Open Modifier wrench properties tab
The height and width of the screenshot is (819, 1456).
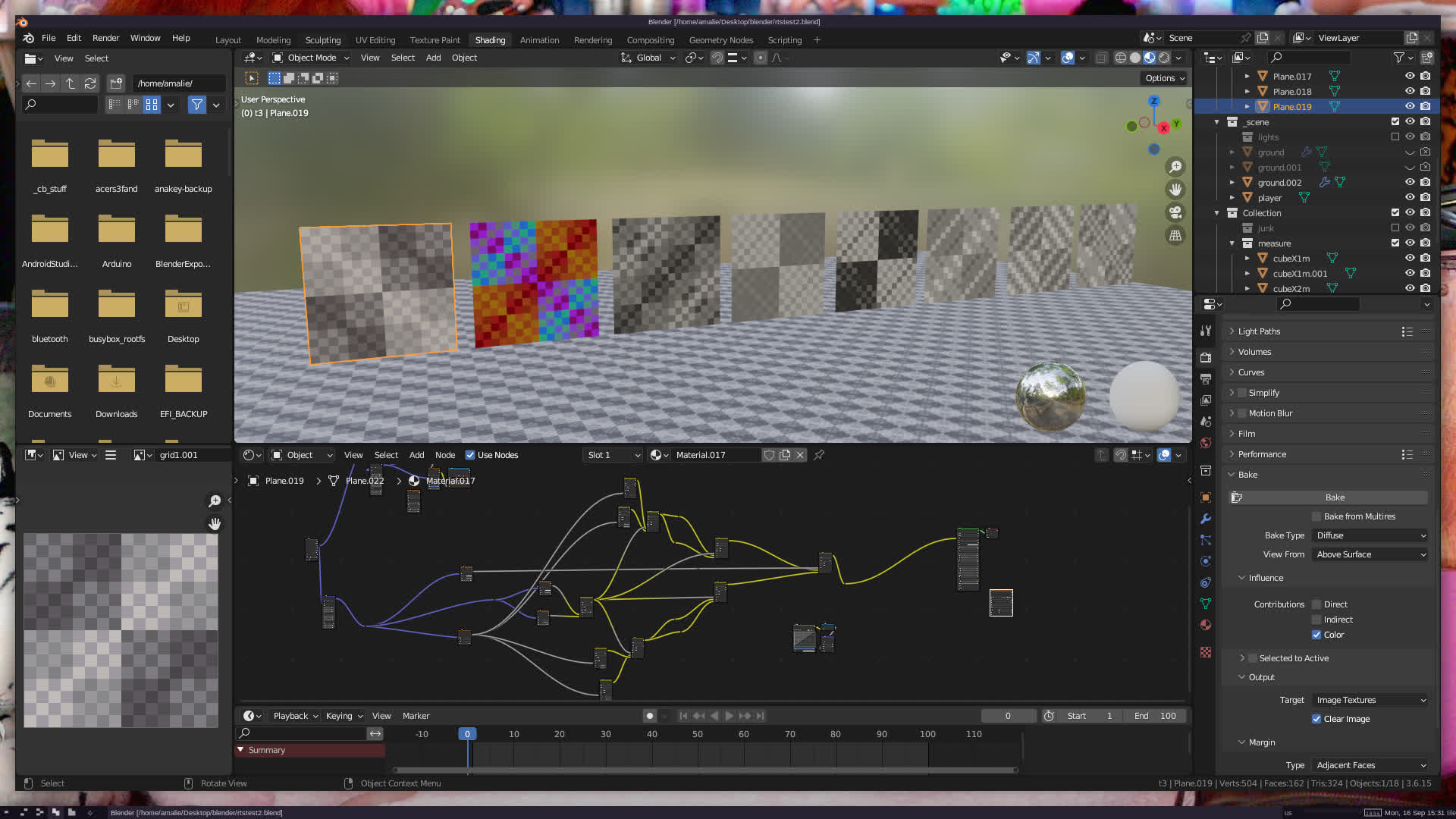1206,519
